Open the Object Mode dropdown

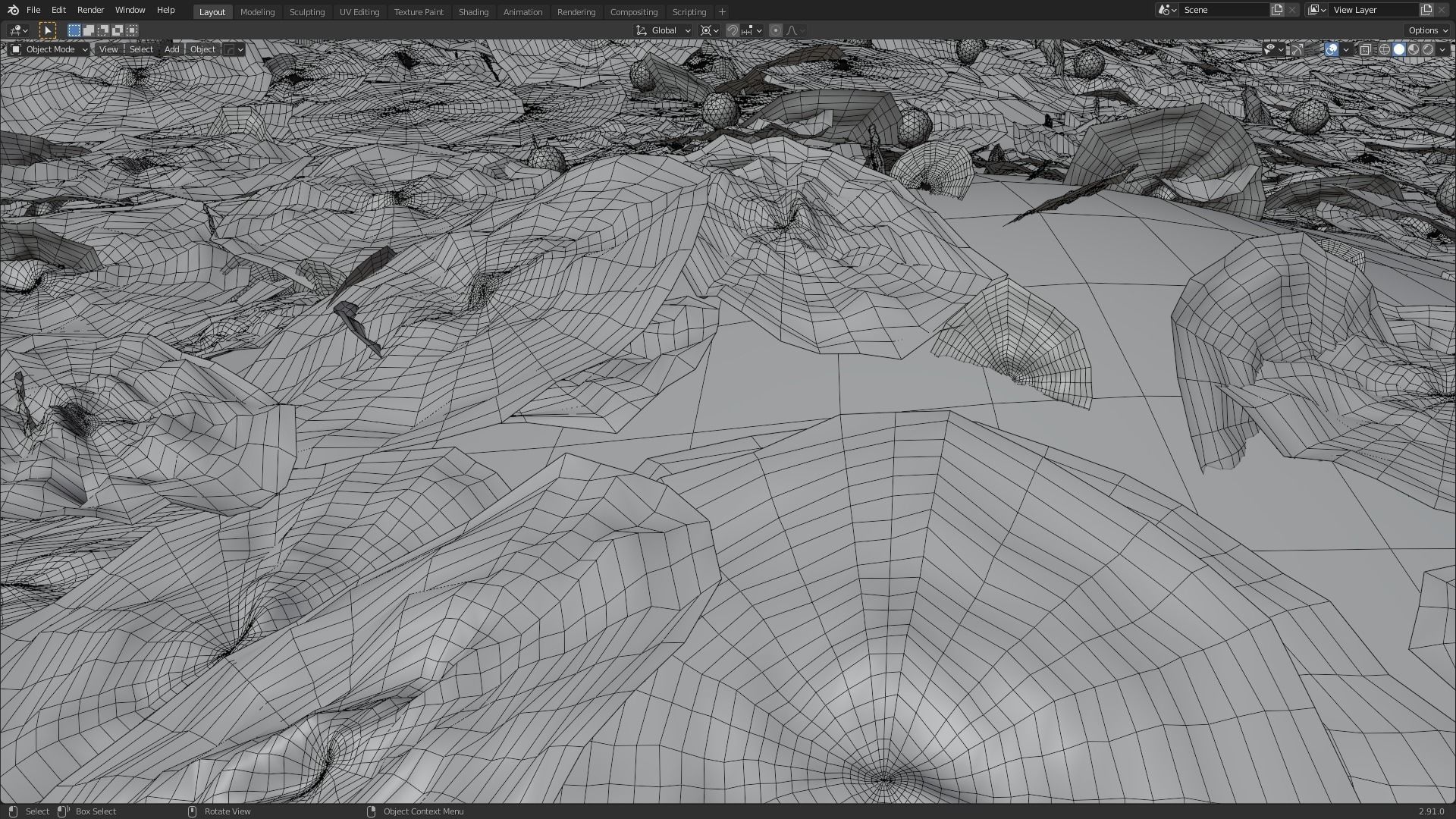pos(50,49)
